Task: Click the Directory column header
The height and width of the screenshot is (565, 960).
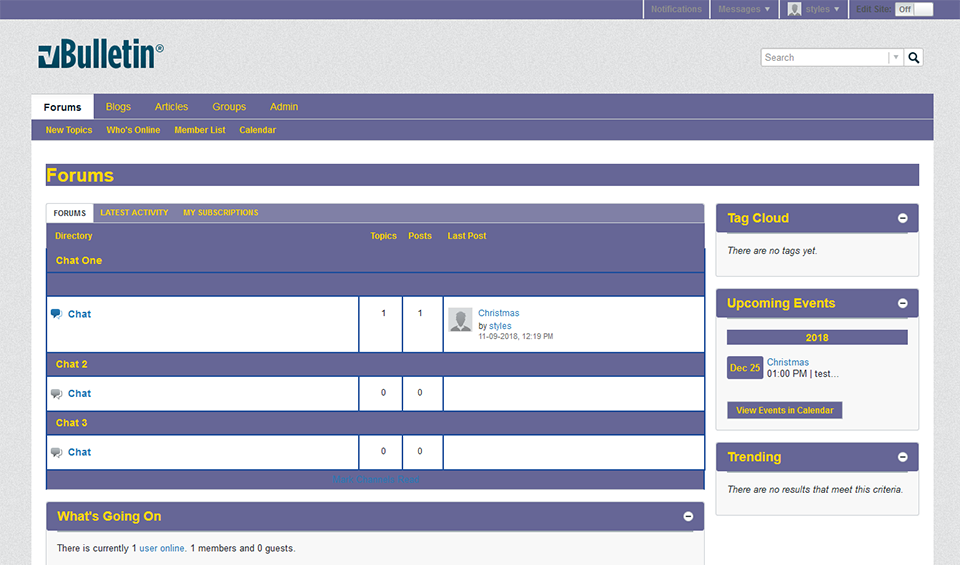Action: click(x=73, y=236)
